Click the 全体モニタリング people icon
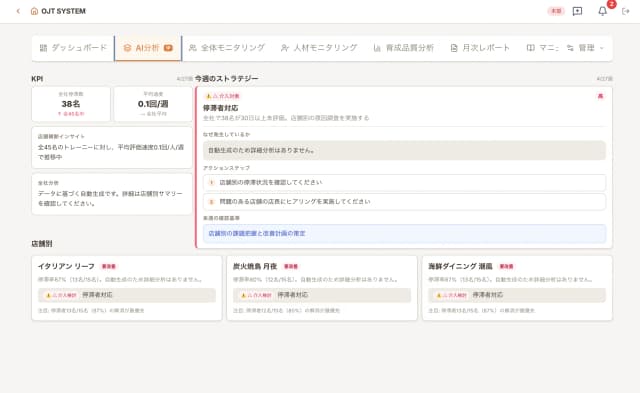 click(193, 48)
